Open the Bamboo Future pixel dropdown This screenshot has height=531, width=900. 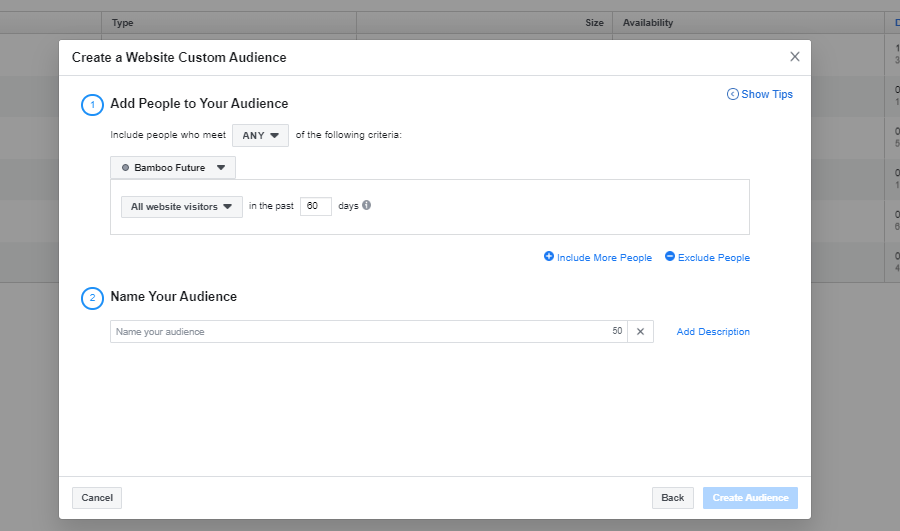[173, 168]
